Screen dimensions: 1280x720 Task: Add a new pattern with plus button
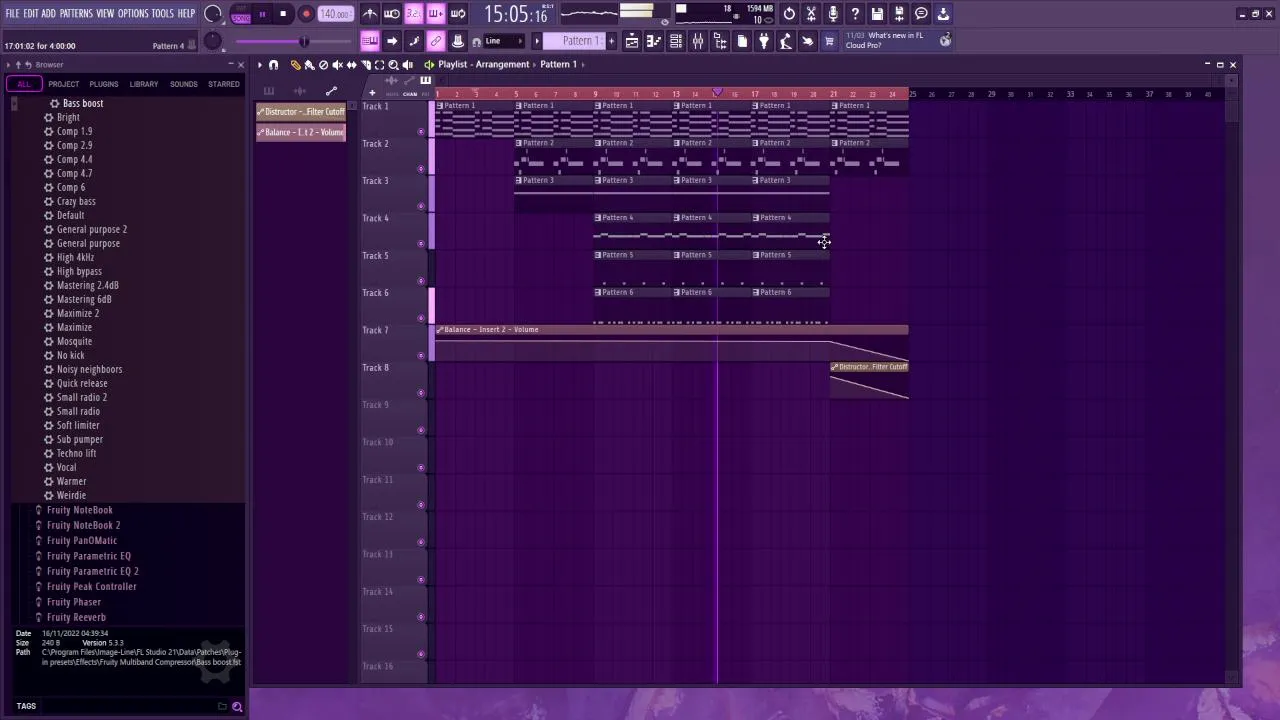point(612,41)
